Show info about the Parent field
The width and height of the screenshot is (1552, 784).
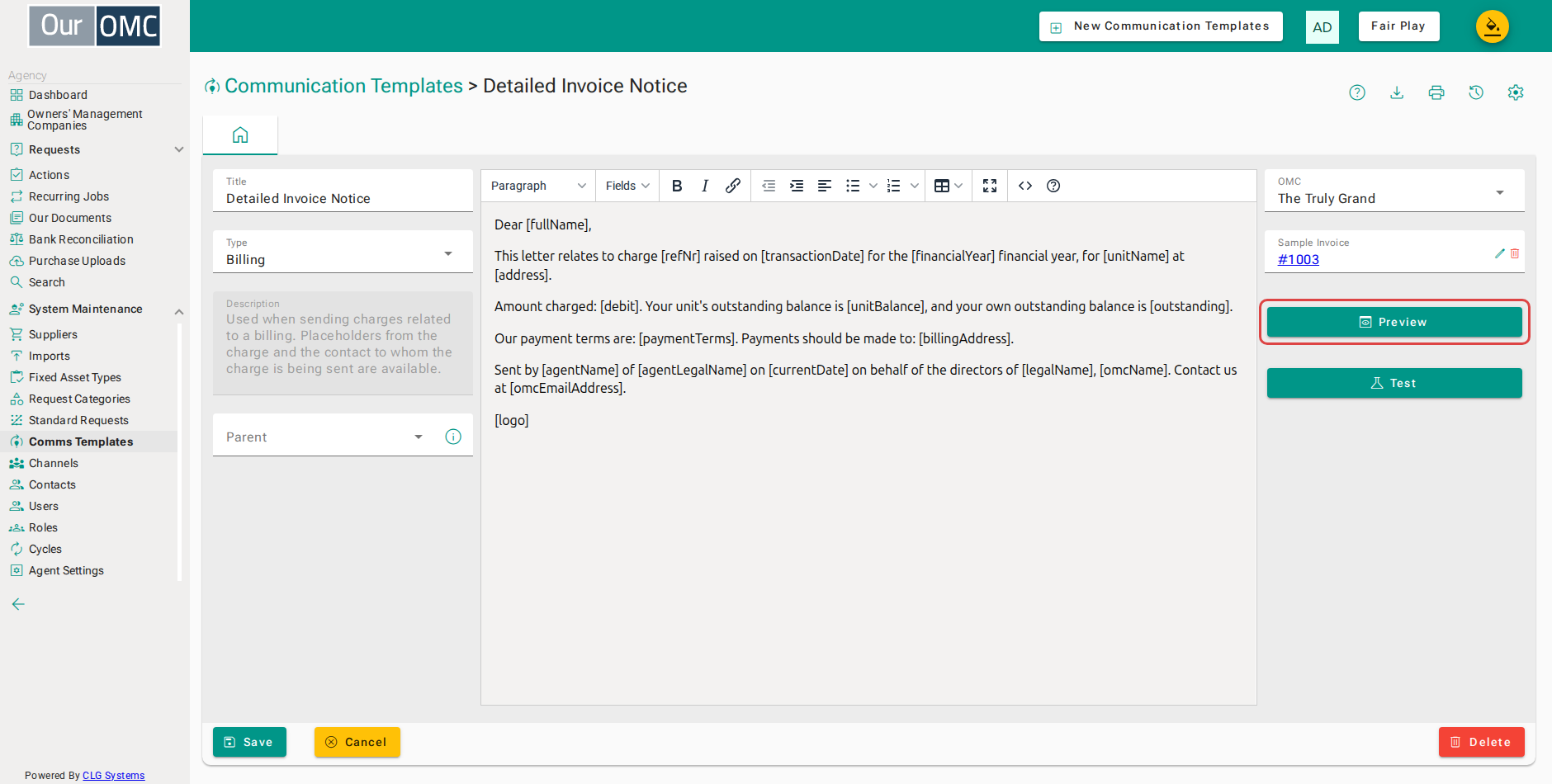click(453, 437)
